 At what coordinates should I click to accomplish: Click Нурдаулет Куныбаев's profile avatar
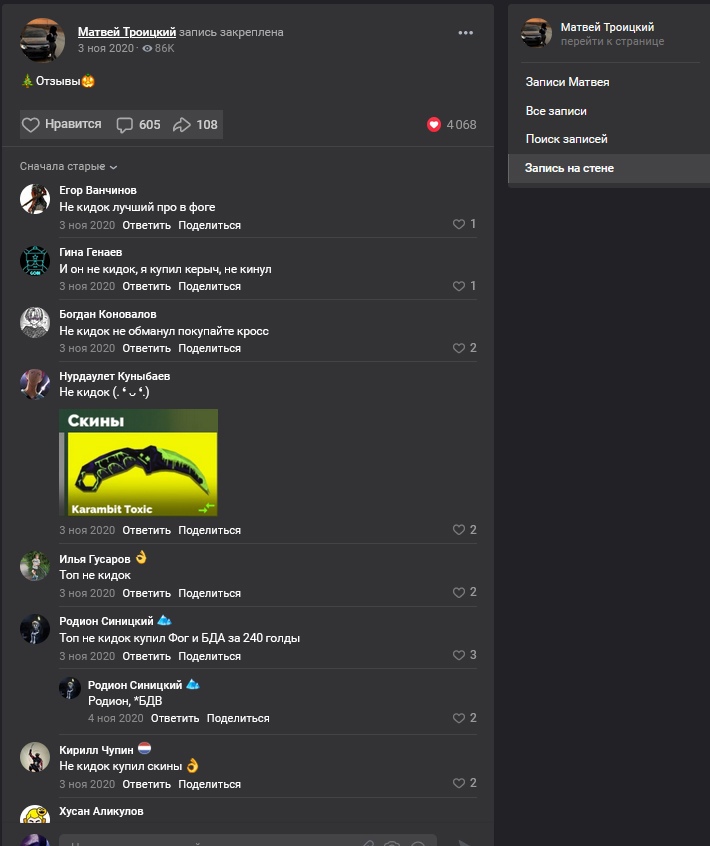[35, 384]
